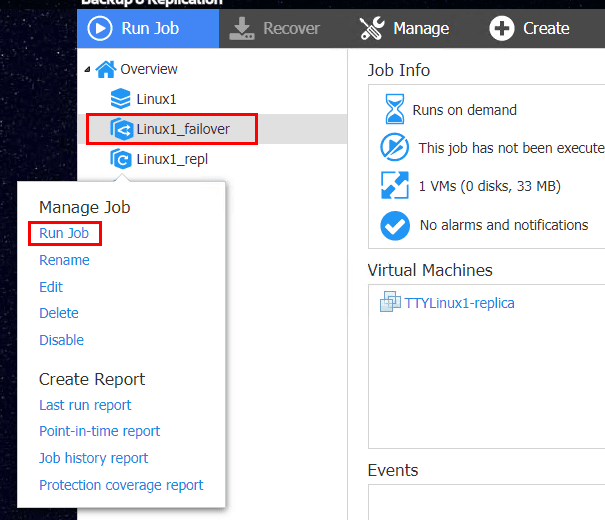Select Overview in the job tree
The width and height of the screenshot is (605, 520).
[149, 69]
